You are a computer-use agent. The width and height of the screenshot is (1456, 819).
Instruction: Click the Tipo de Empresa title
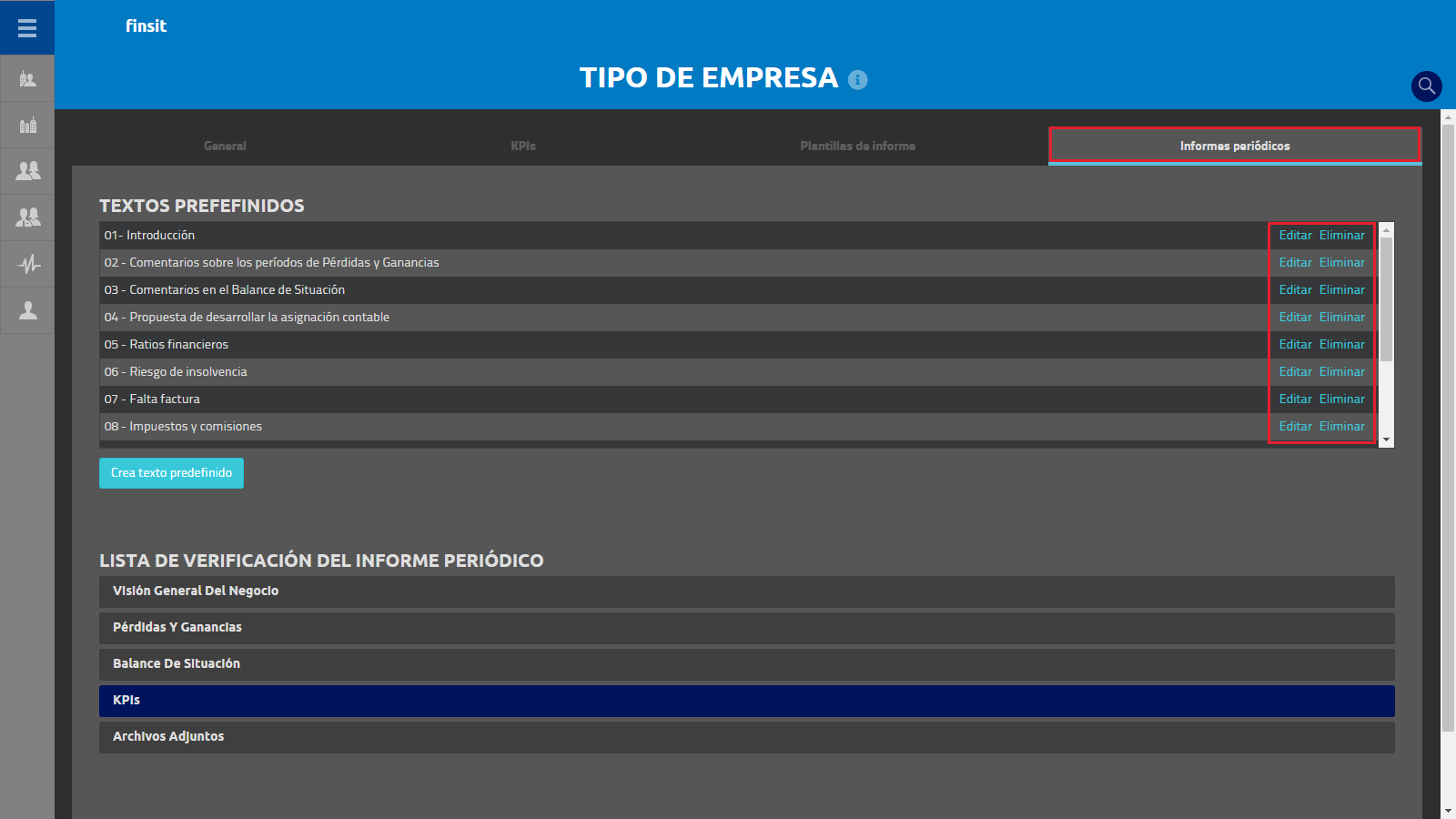click(x=709, y=78)
